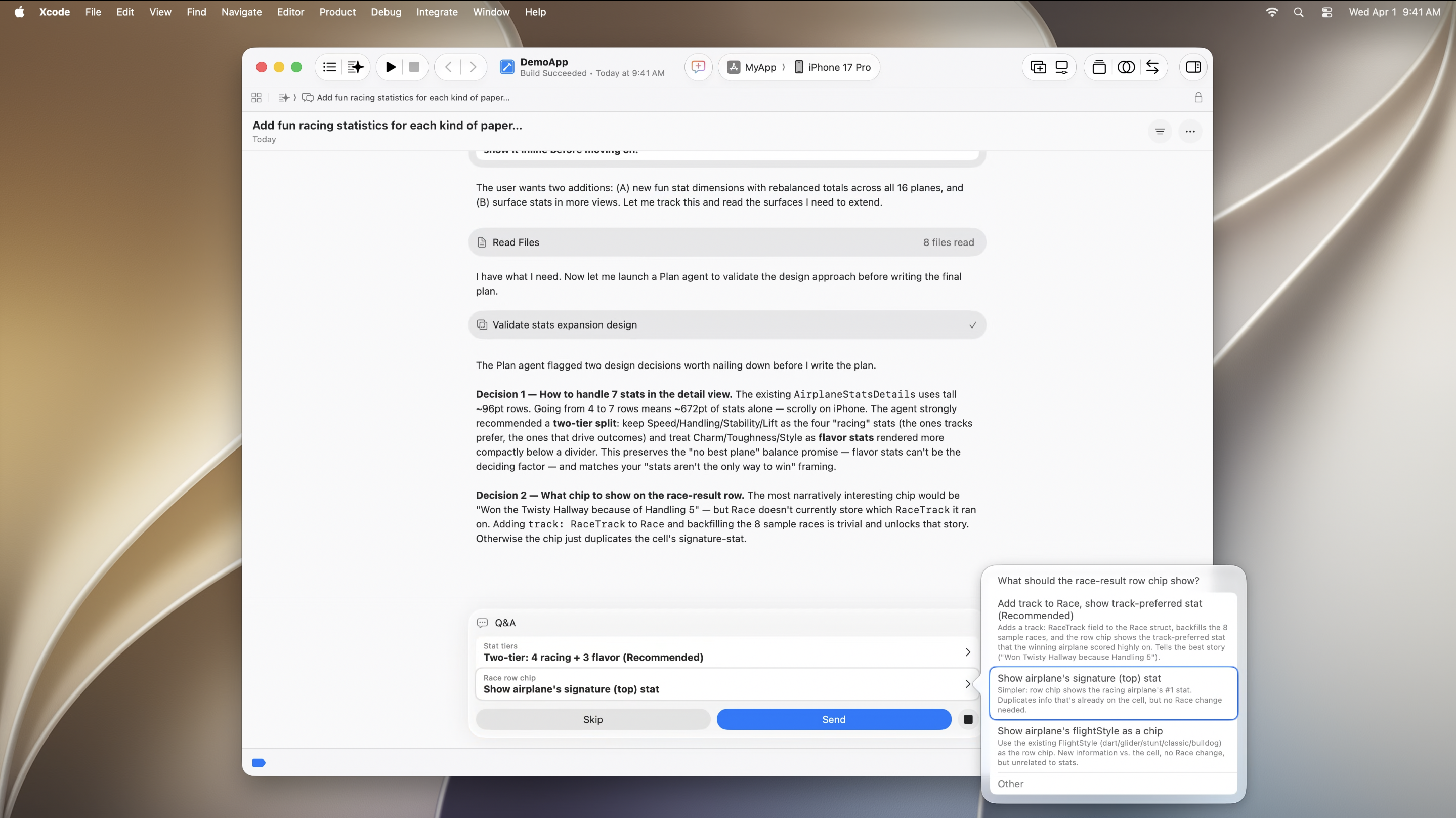Go back in navigation history

(x=448, y=67)
